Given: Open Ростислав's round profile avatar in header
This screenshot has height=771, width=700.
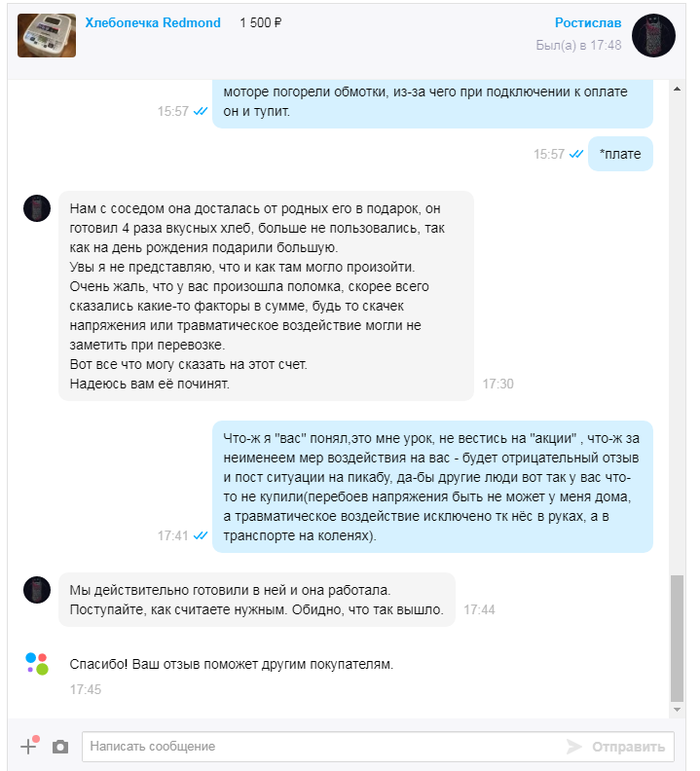Looking at the screenshot, I should coord(653,35).
